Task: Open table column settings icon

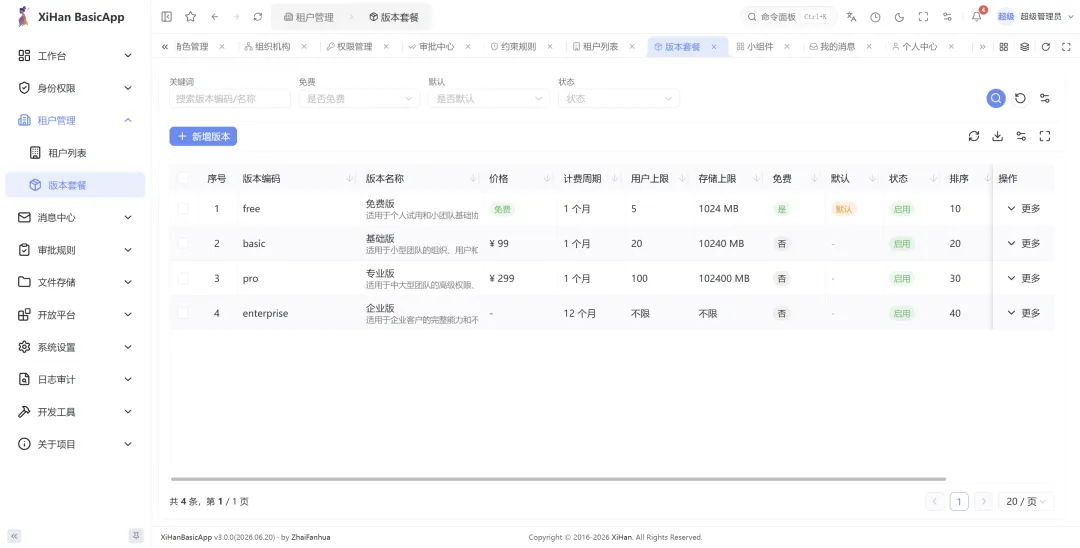Action: coord(1021,136)
